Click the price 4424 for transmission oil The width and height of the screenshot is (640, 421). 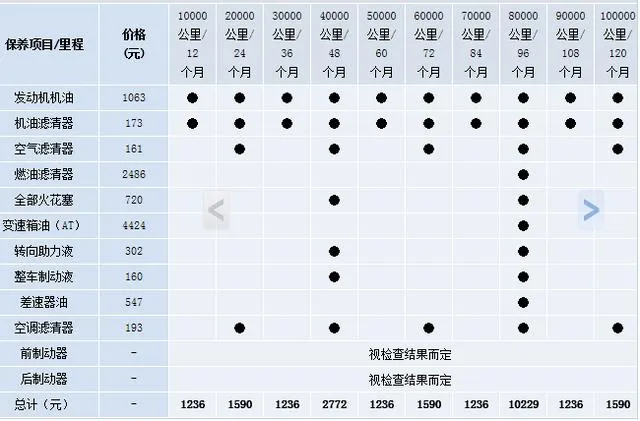coord(134,225)
